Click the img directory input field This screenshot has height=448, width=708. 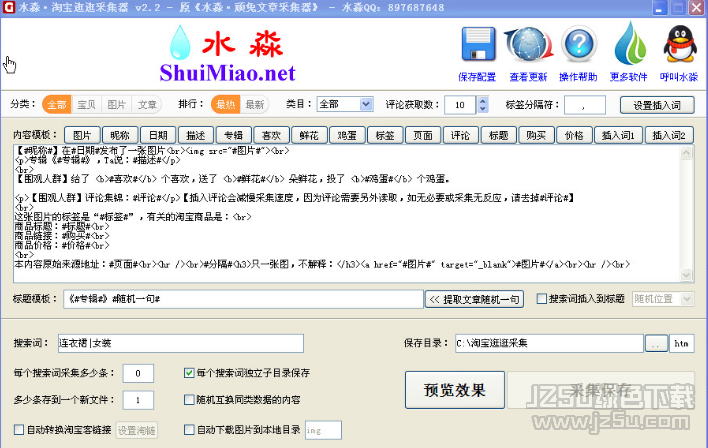[x=323, y=430]
